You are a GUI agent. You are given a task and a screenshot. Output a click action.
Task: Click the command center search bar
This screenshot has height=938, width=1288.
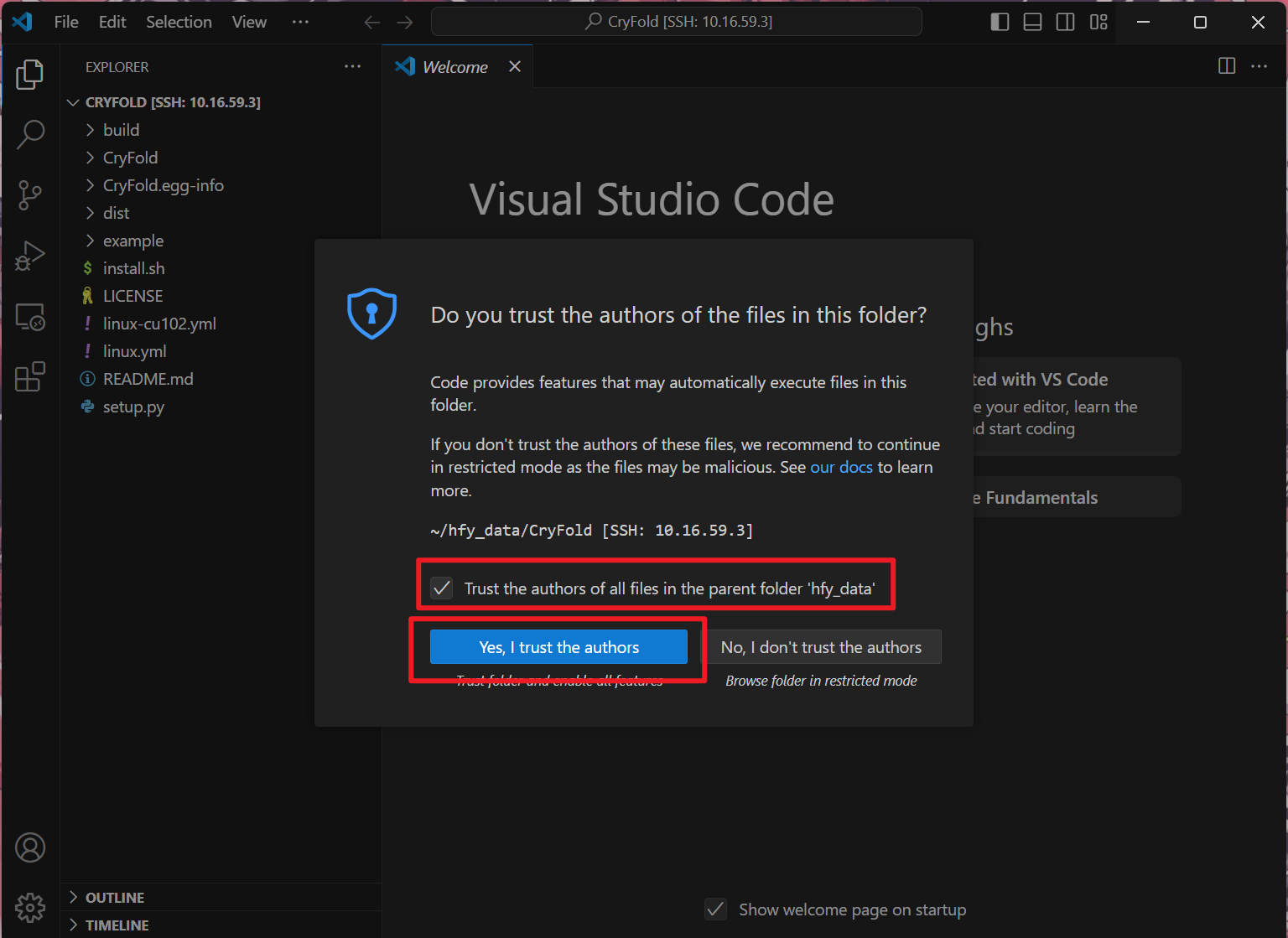[x=676, y=21]
